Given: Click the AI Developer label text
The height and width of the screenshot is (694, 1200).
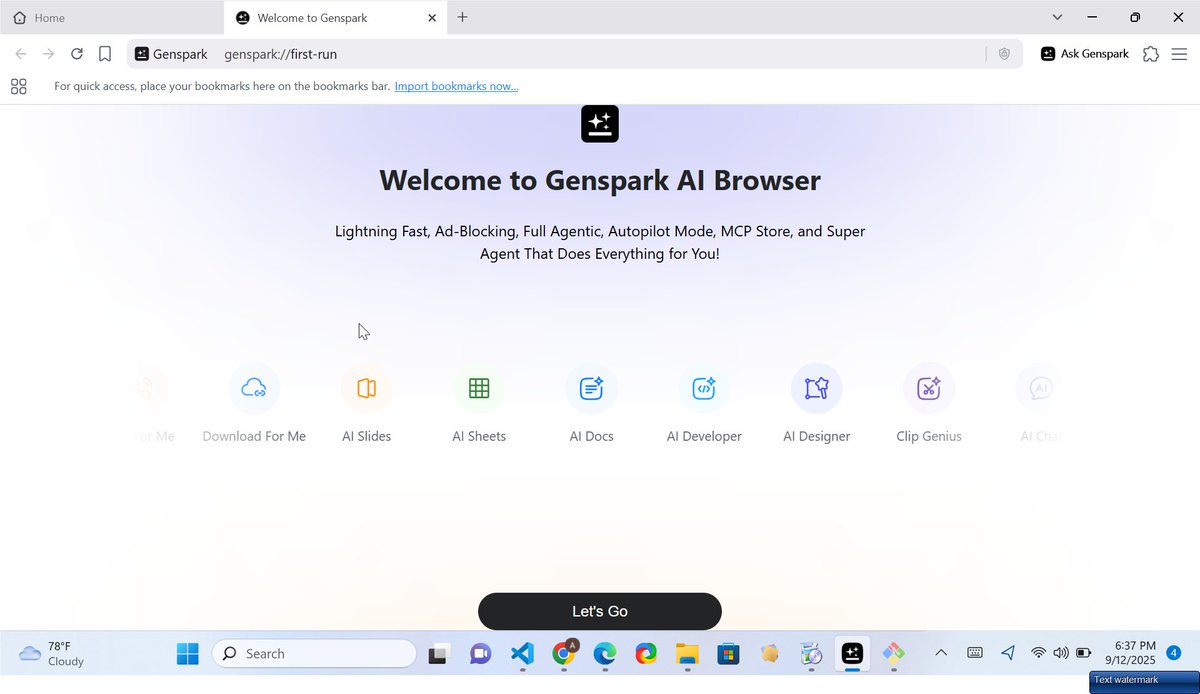Looking at the screenshot, I should coord(704,436).
